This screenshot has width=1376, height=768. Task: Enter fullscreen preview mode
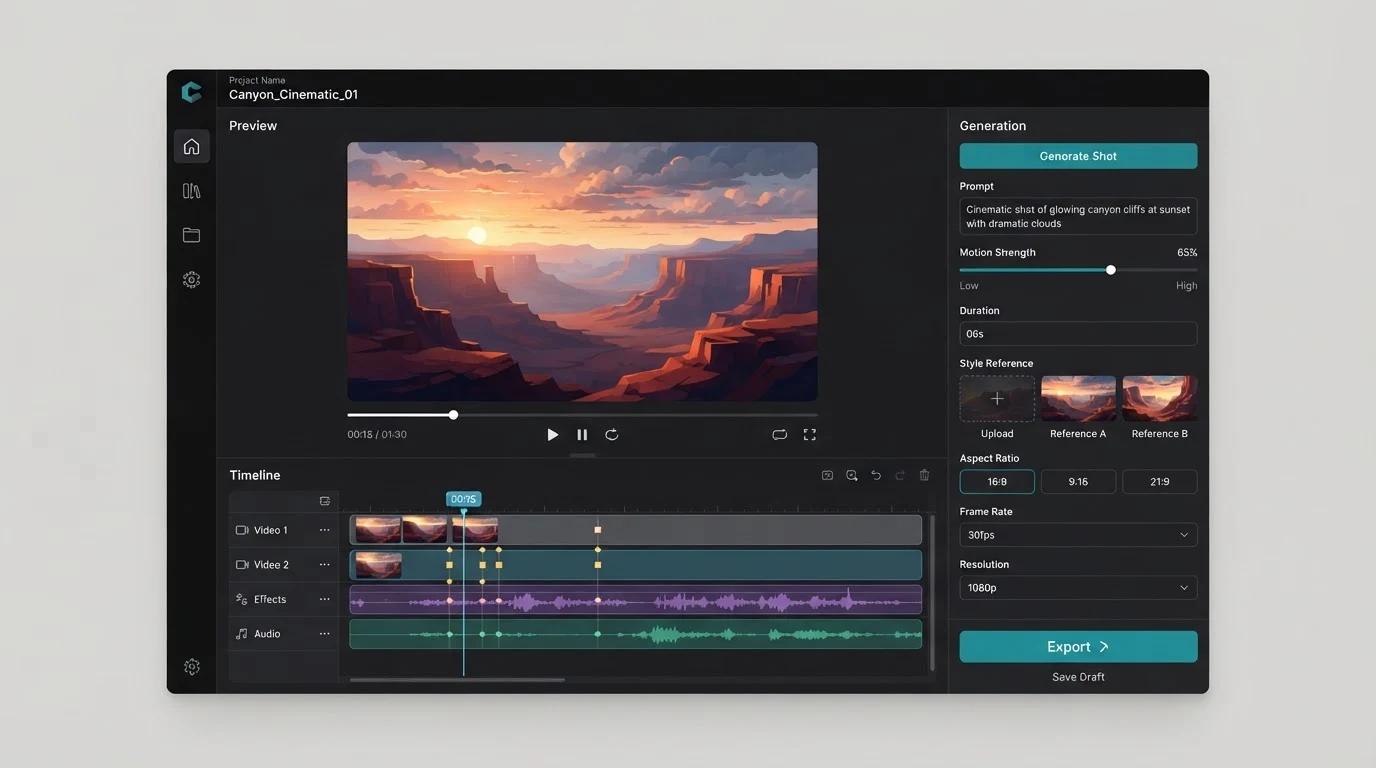810,435
